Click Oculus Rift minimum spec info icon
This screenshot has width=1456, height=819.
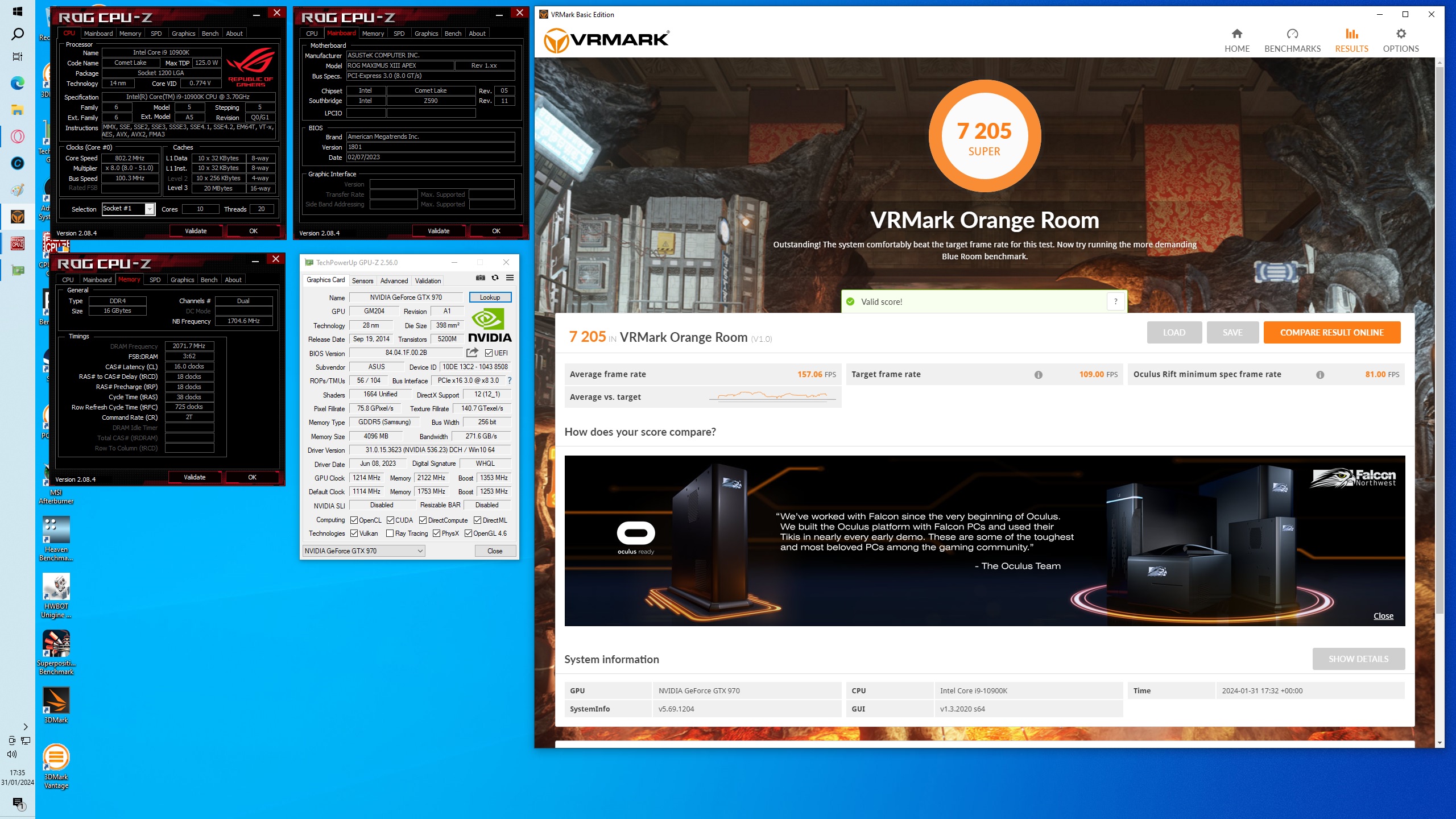point(1320,375)
